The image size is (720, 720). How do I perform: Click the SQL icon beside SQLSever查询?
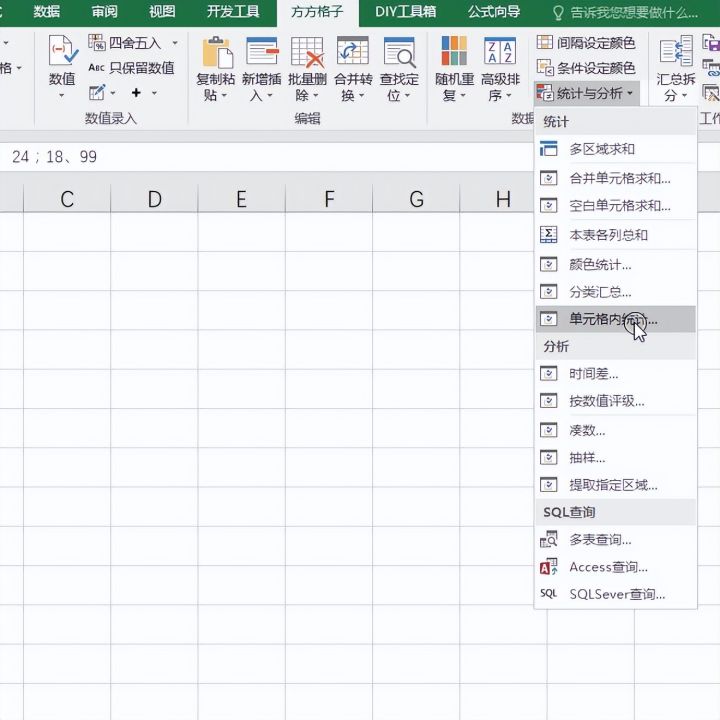548,594
